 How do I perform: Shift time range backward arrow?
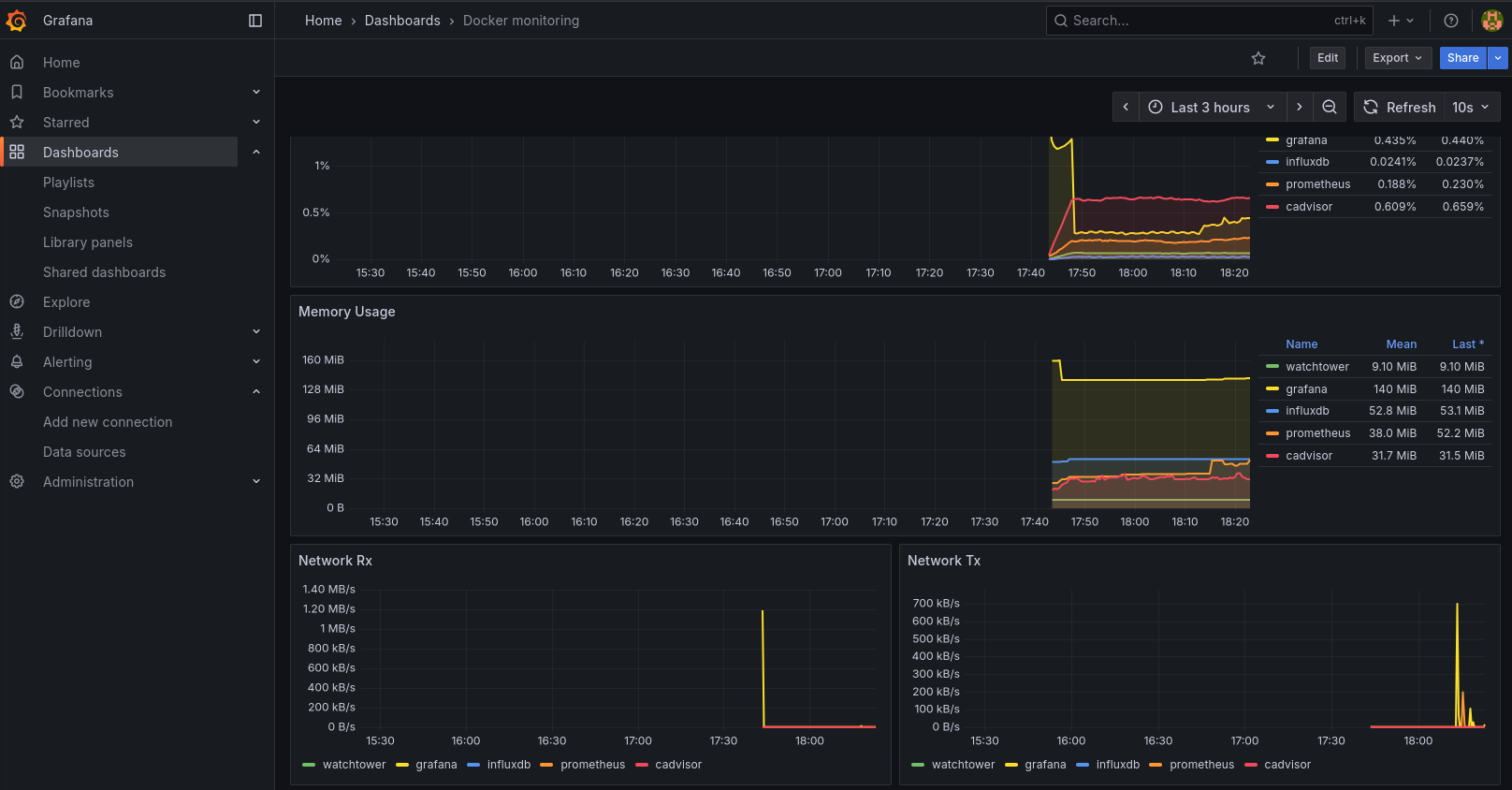pos(1126,107)
